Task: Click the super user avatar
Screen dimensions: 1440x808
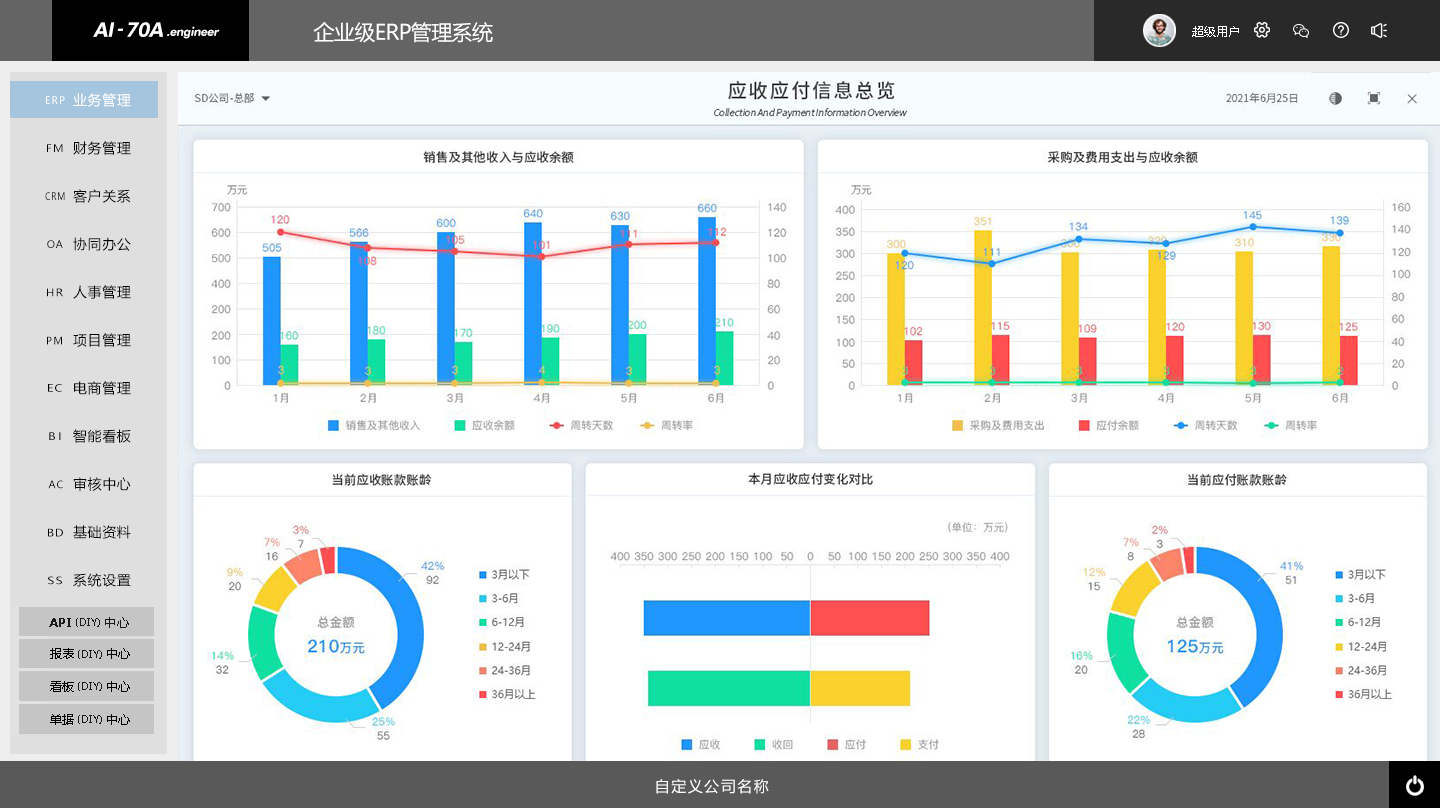Action: coord(1159,30)
